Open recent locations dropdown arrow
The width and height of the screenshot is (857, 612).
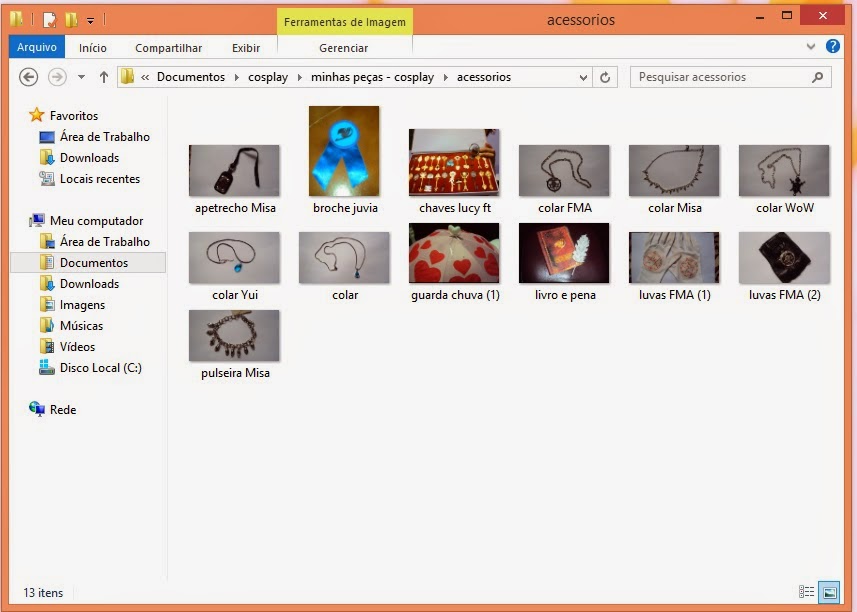[x=80, y=77]
